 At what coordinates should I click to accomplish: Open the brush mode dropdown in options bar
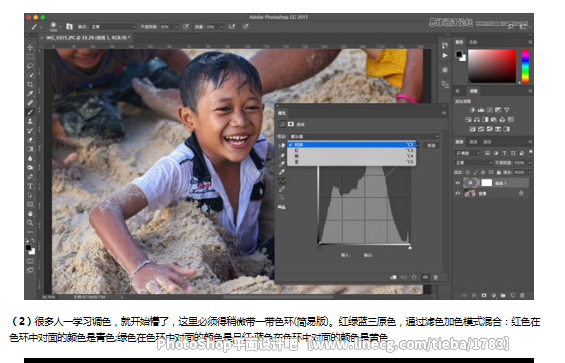113,27
